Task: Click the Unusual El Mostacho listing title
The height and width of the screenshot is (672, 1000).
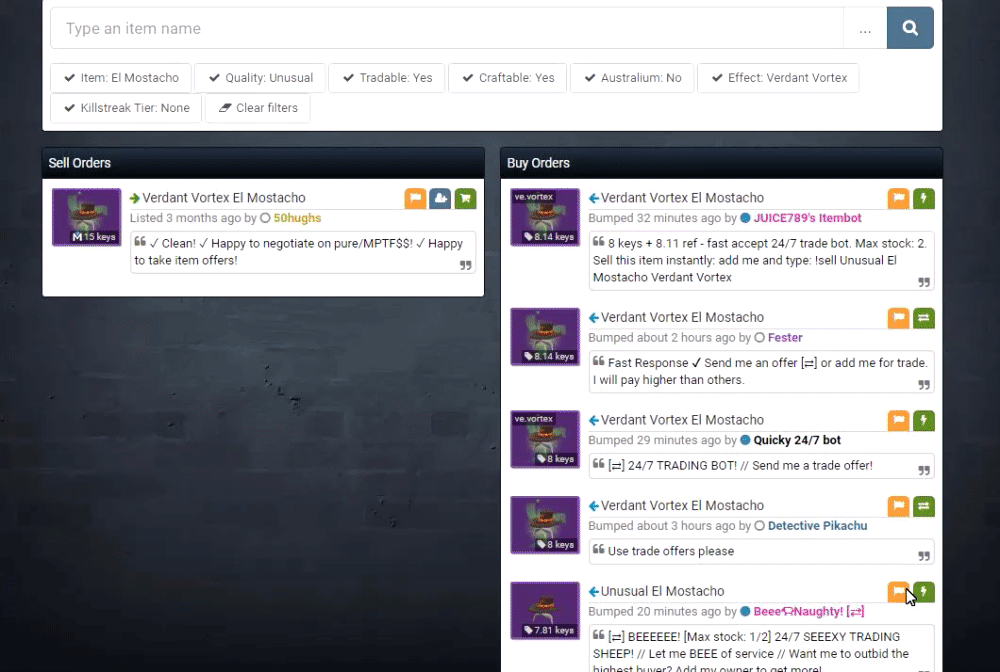Action: coord(662,592)
